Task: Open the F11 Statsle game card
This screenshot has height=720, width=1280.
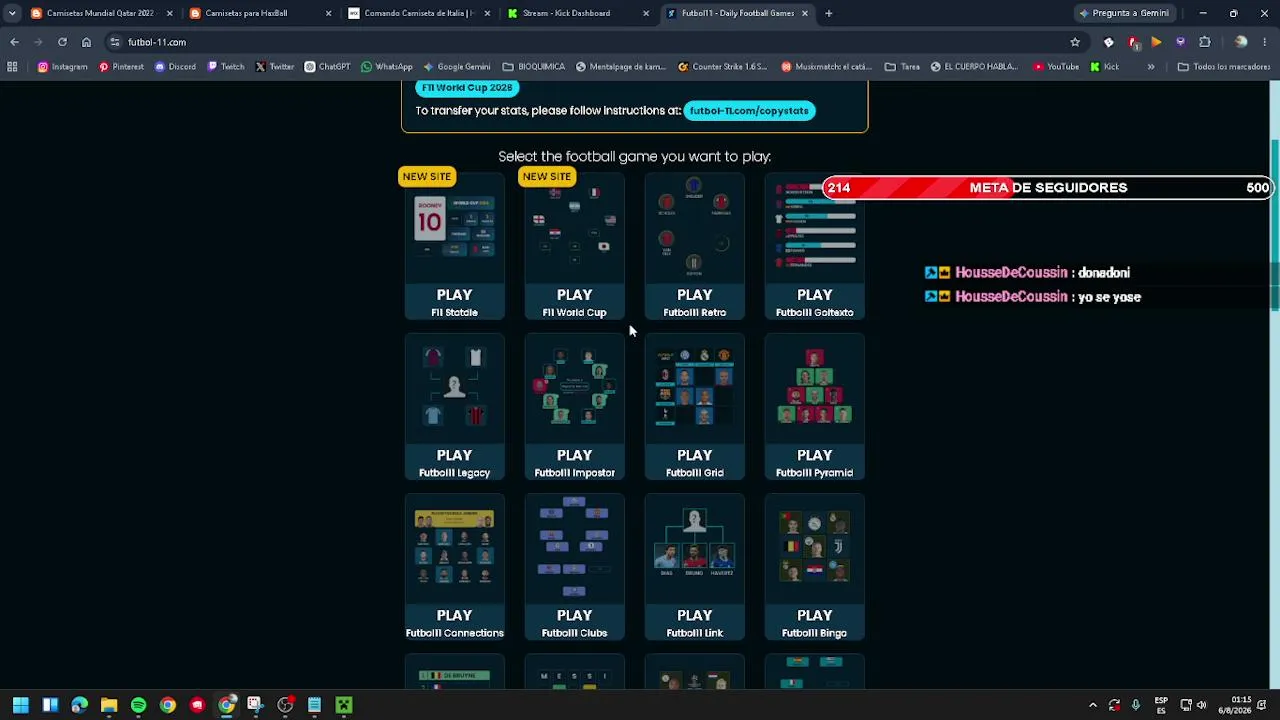Action: point(454,246)
